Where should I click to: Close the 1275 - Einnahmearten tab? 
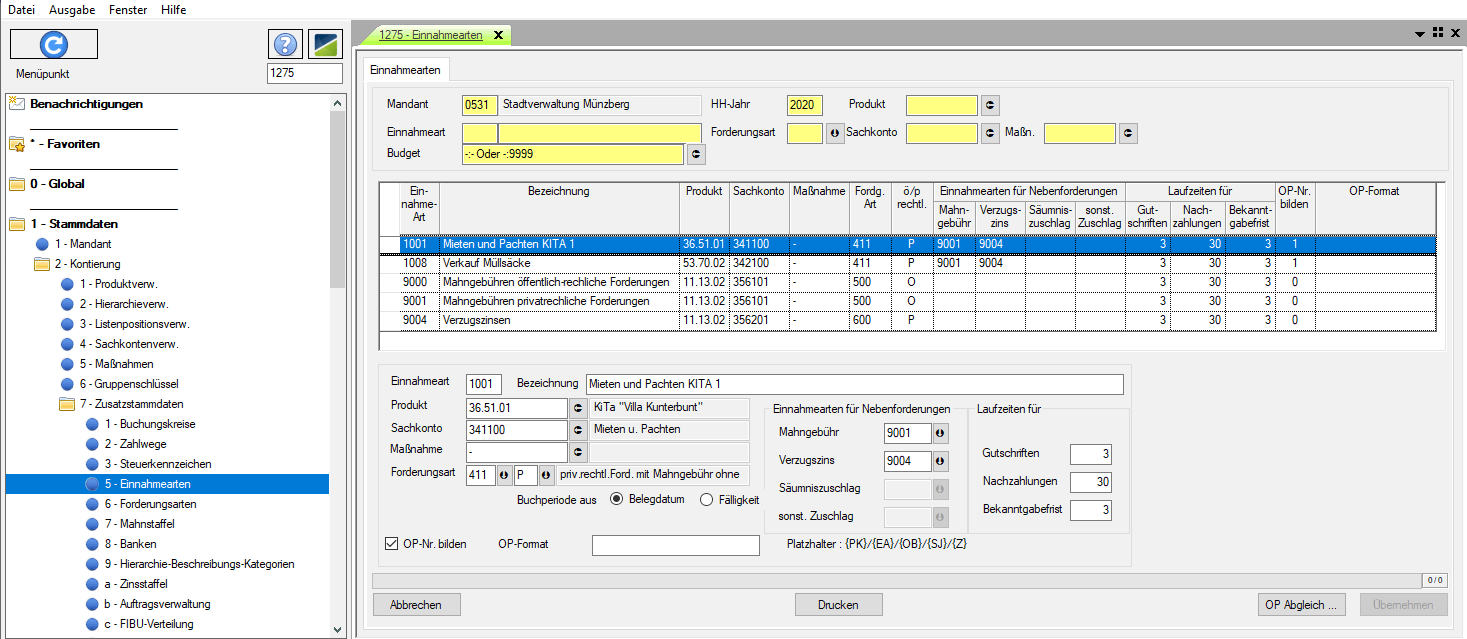pos(498,35)
